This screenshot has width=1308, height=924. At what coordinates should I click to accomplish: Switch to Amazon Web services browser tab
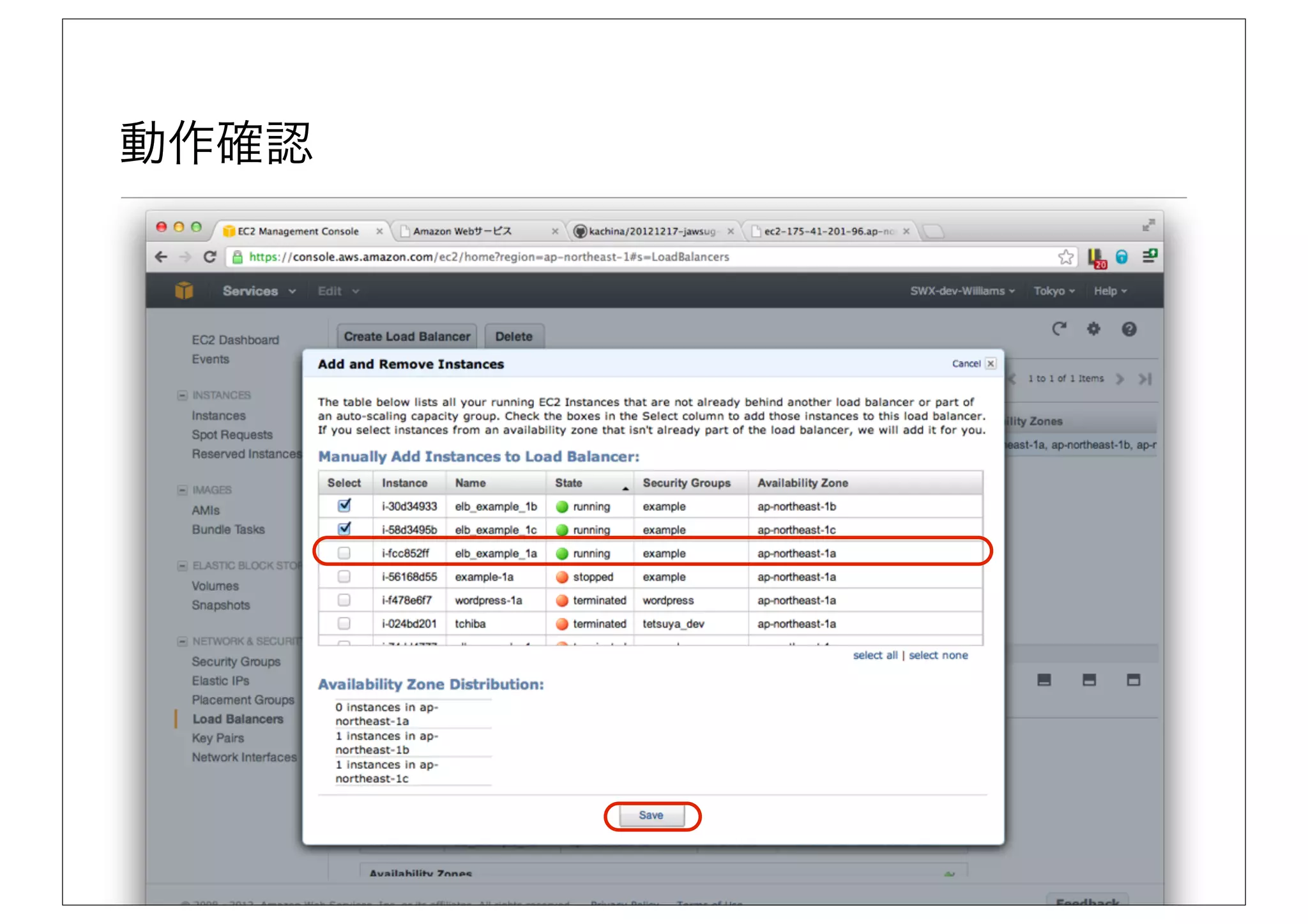click(463, 231)
